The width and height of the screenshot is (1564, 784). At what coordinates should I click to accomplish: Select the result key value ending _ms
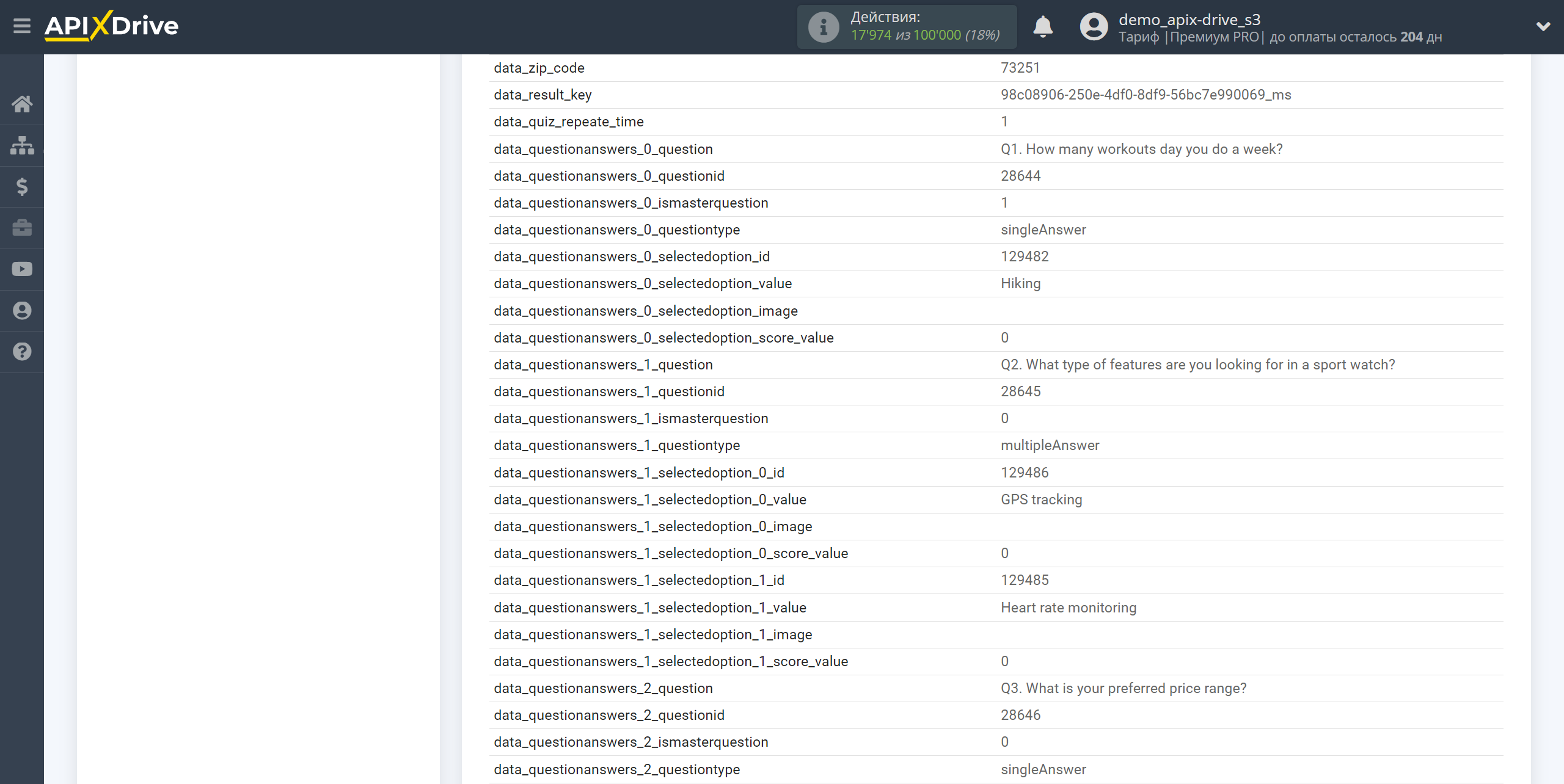tap(1146, 95)
